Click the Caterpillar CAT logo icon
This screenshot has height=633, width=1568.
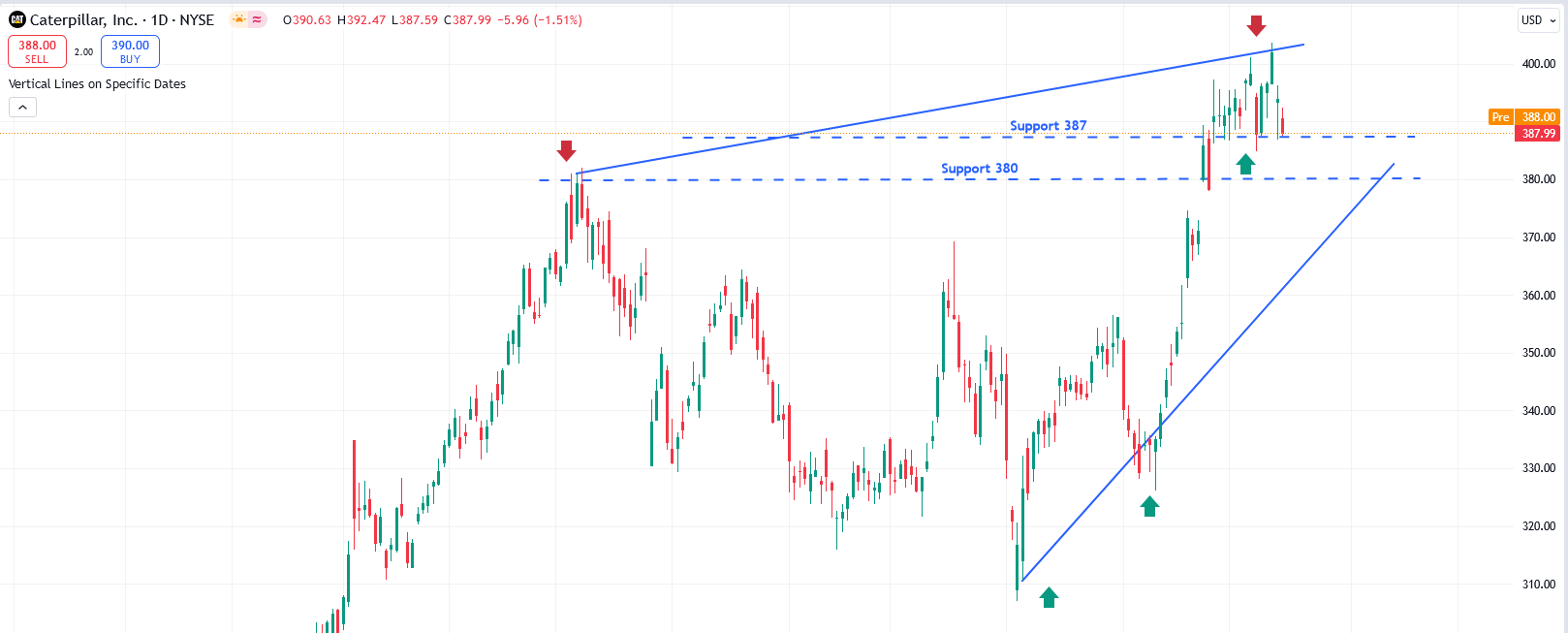16,19
